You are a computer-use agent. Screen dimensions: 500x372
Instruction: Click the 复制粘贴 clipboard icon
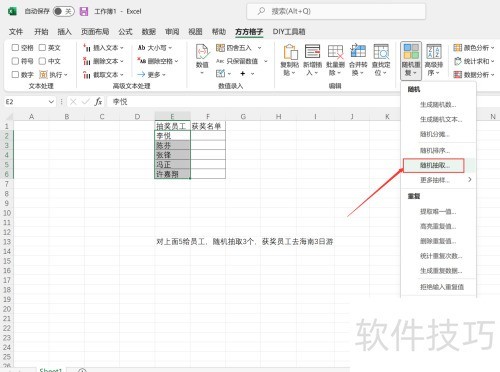pos(290,52)
